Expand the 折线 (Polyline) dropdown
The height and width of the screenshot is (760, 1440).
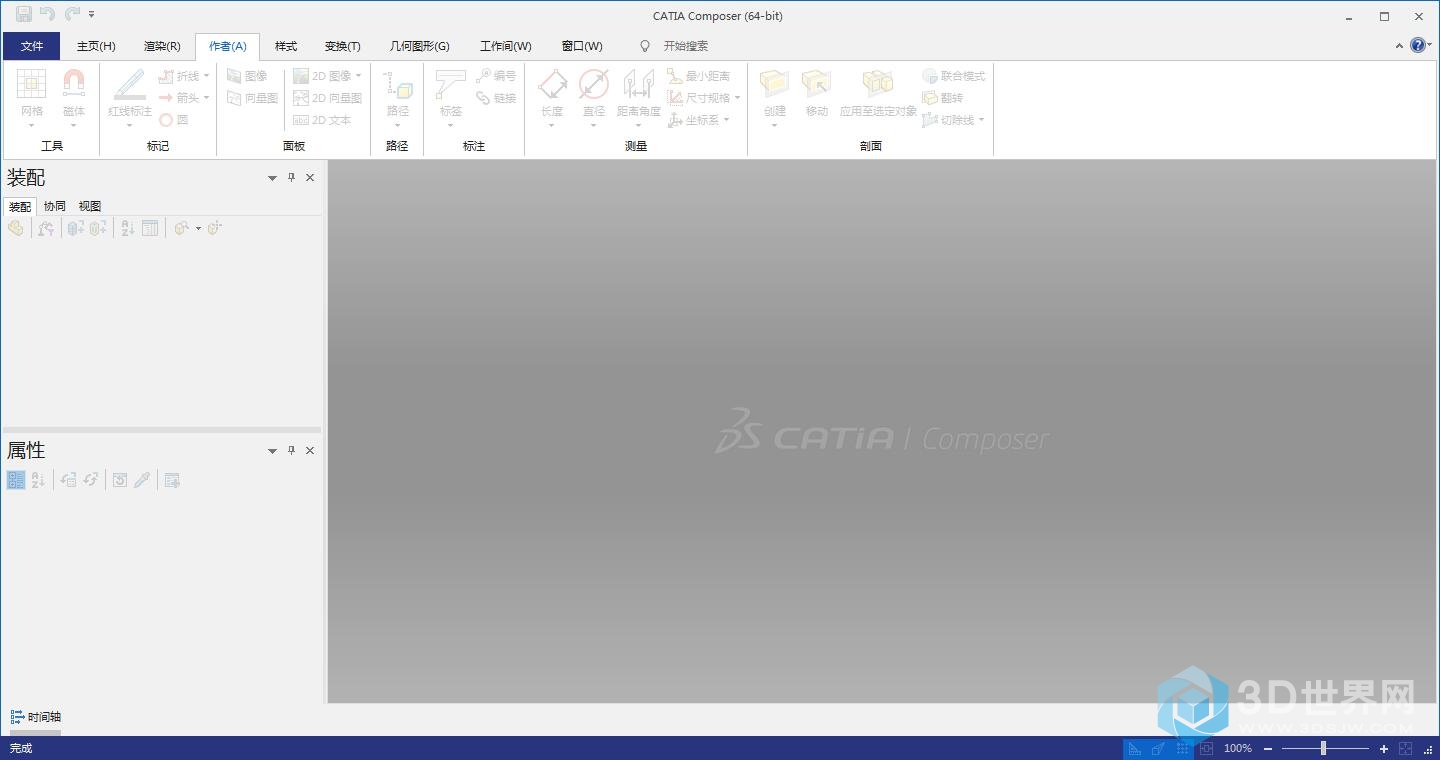(x=207, y=76)
